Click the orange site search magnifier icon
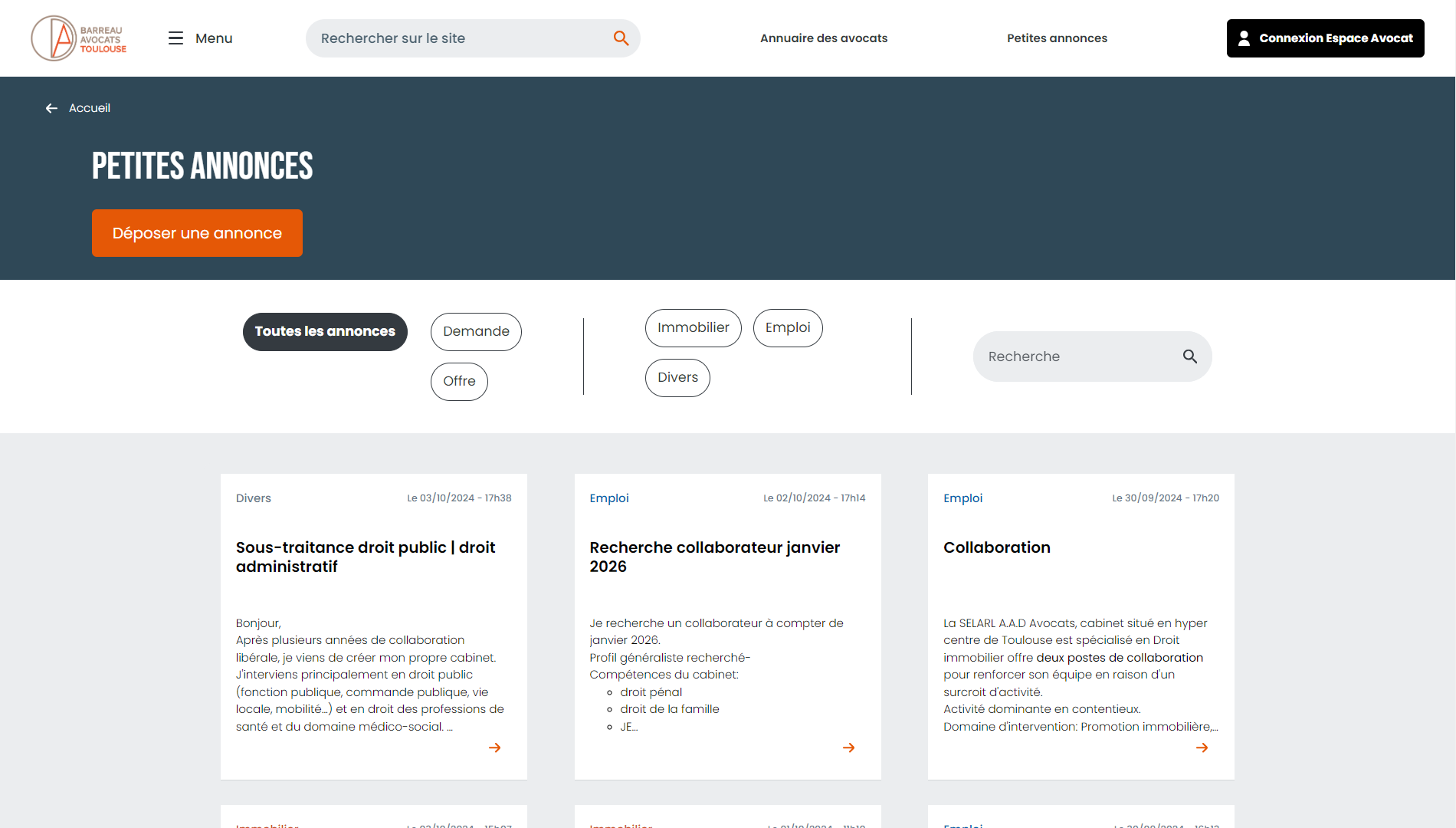The height and width of the screenshot is (828, 1456). (x=621, y=38)
